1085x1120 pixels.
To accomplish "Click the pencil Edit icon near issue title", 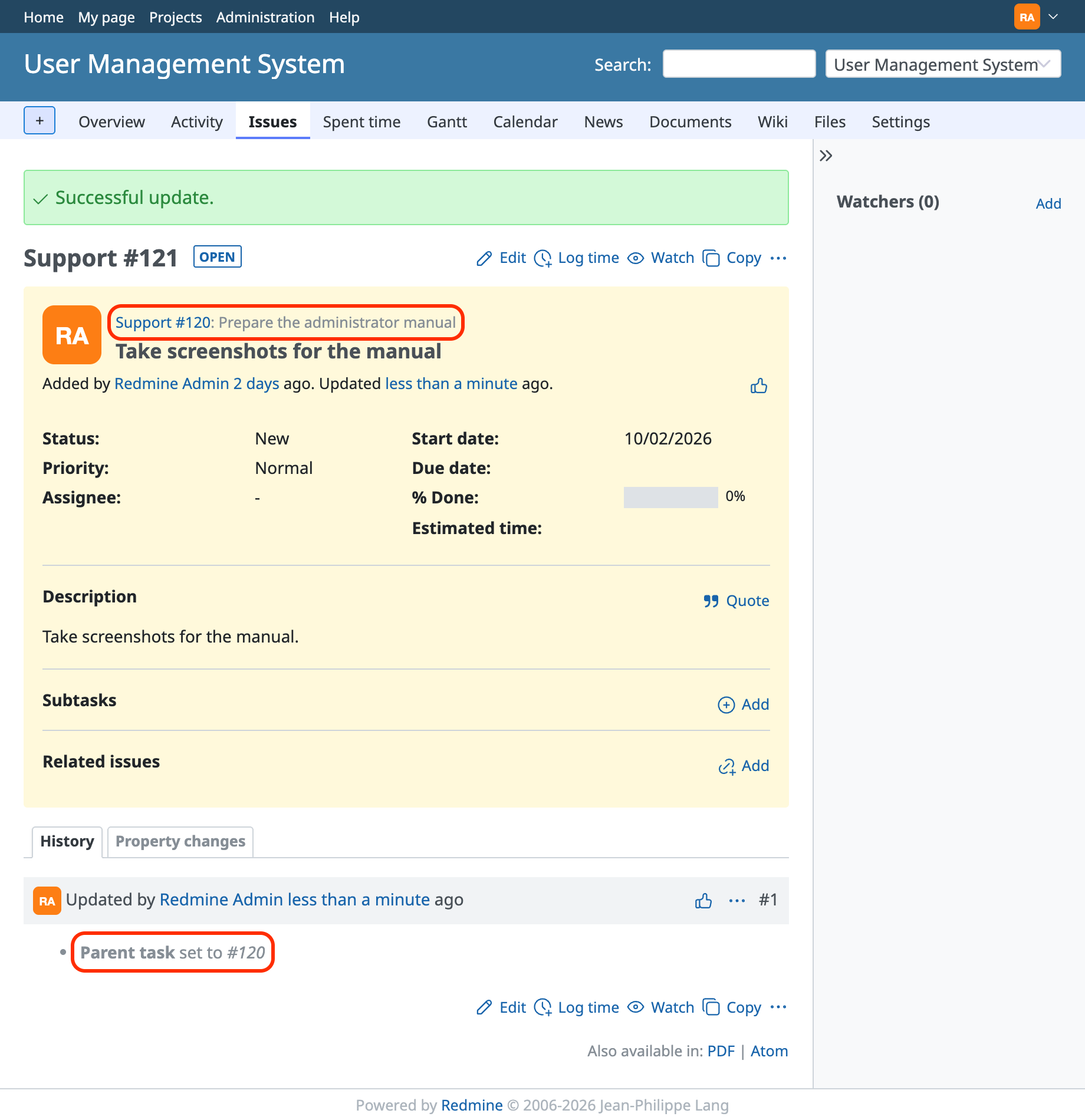I will click(484, 258).
